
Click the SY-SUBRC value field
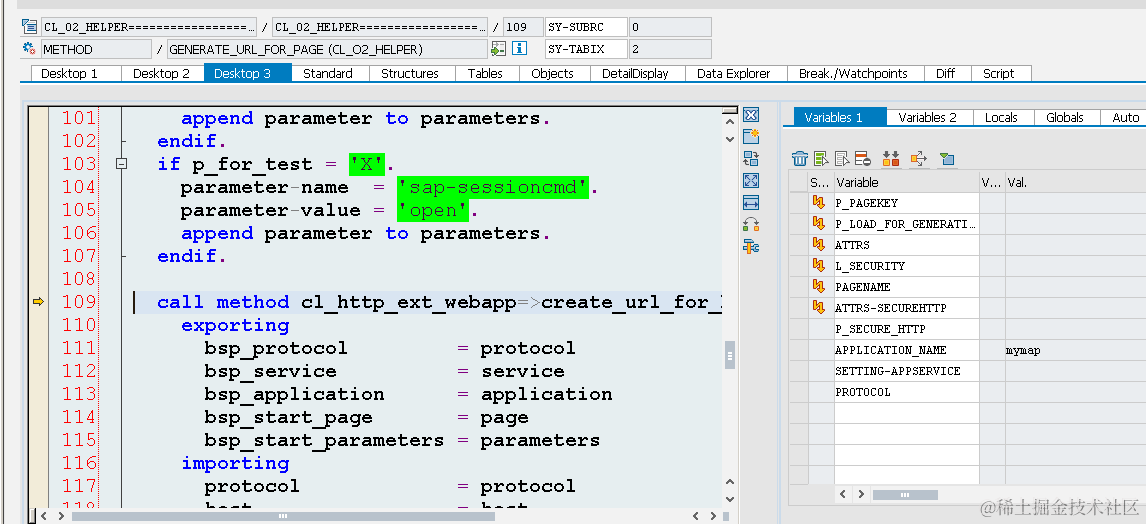[669, 27]
